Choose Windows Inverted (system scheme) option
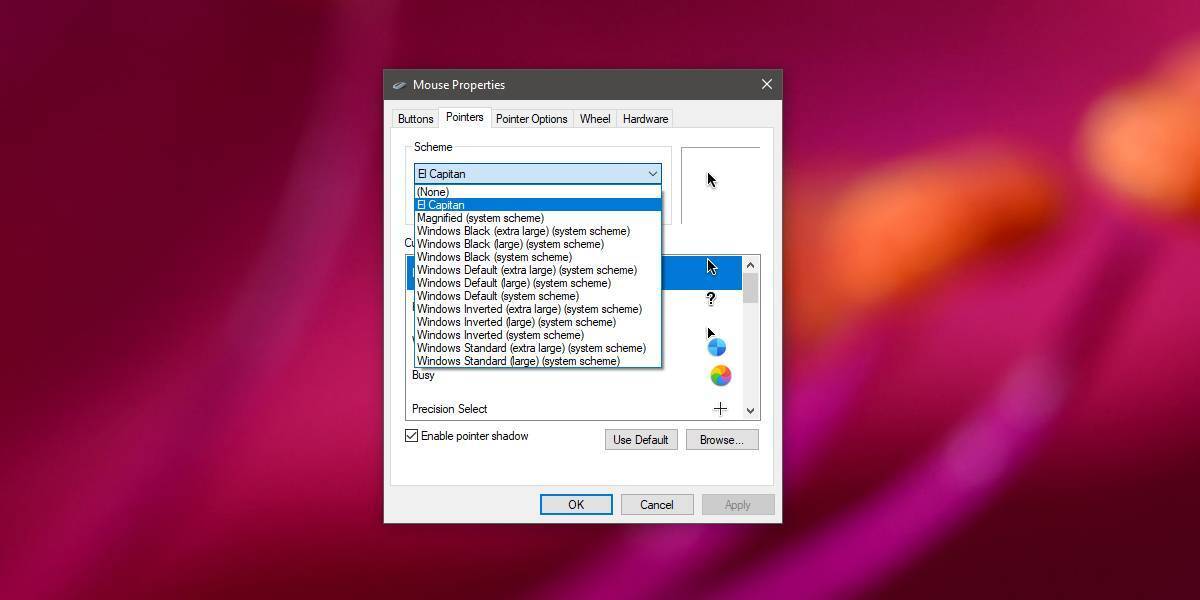 538,335
